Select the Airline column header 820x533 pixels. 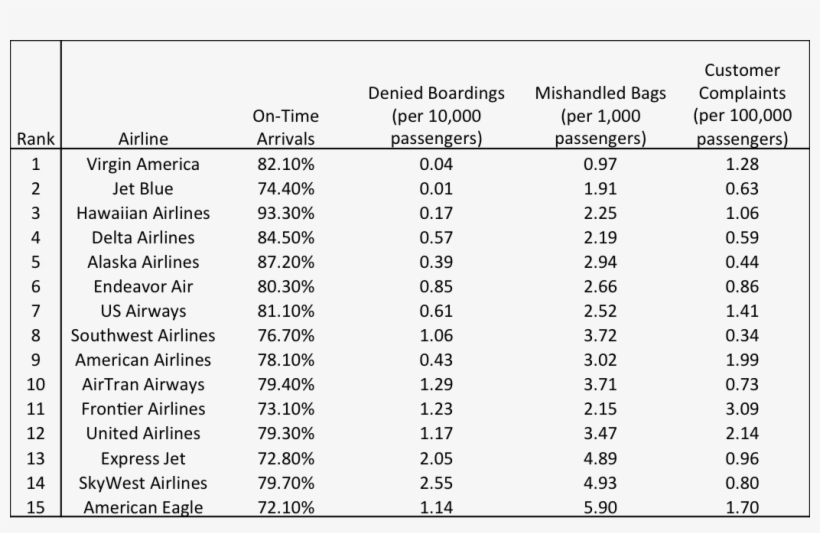click(143, 139)
